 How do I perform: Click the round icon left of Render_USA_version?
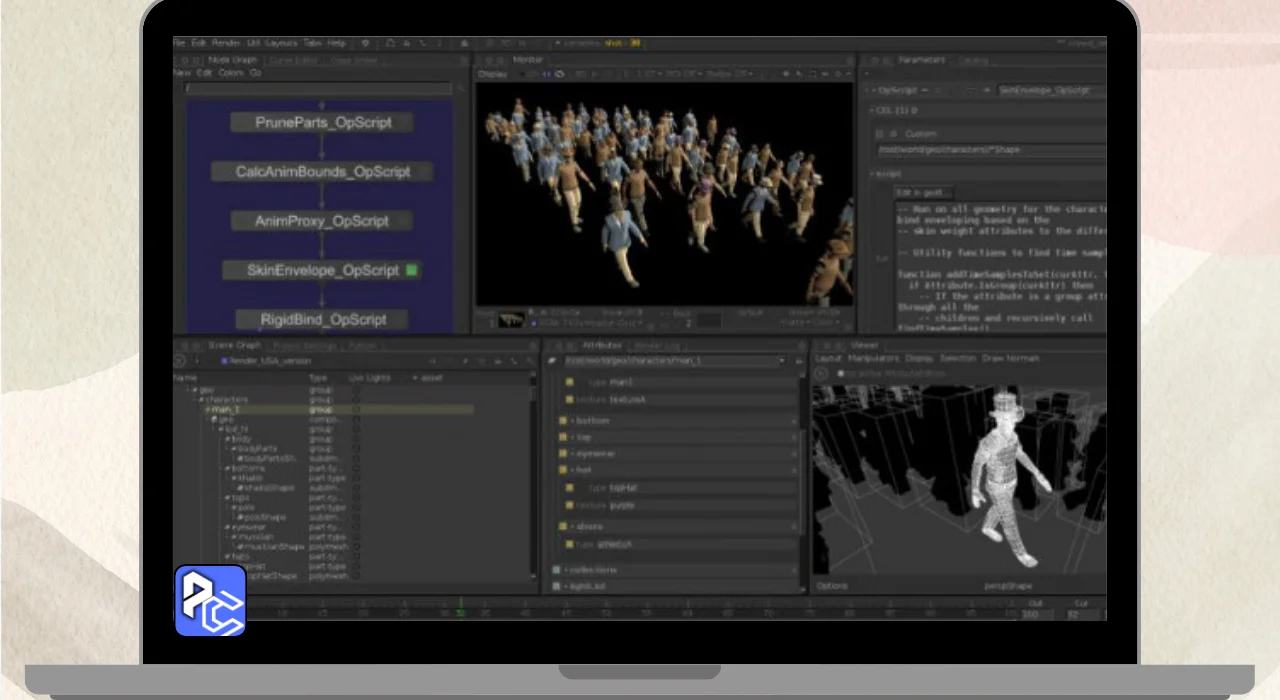(x=180, y=361)
